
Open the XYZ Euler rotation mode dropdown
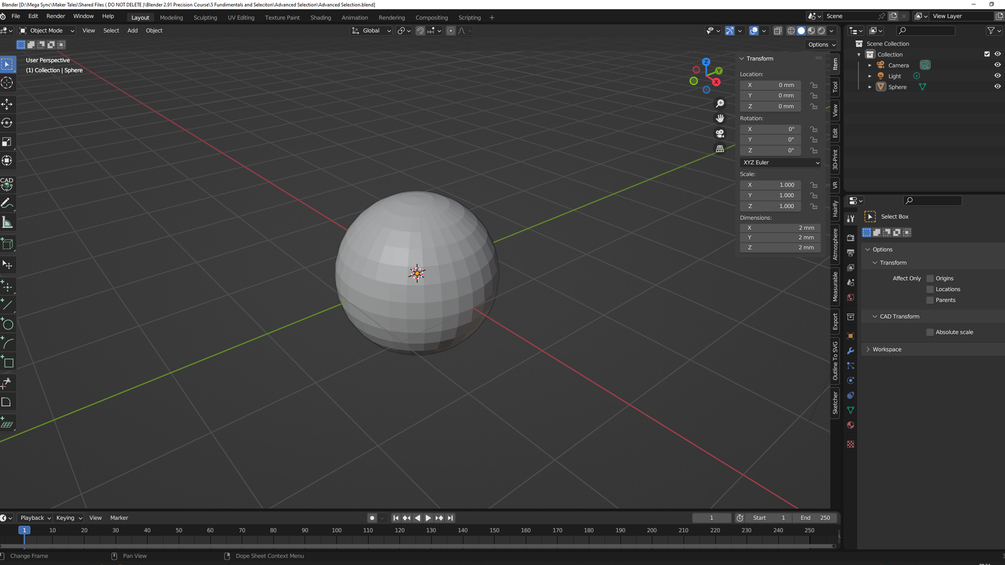click(780, 162)
